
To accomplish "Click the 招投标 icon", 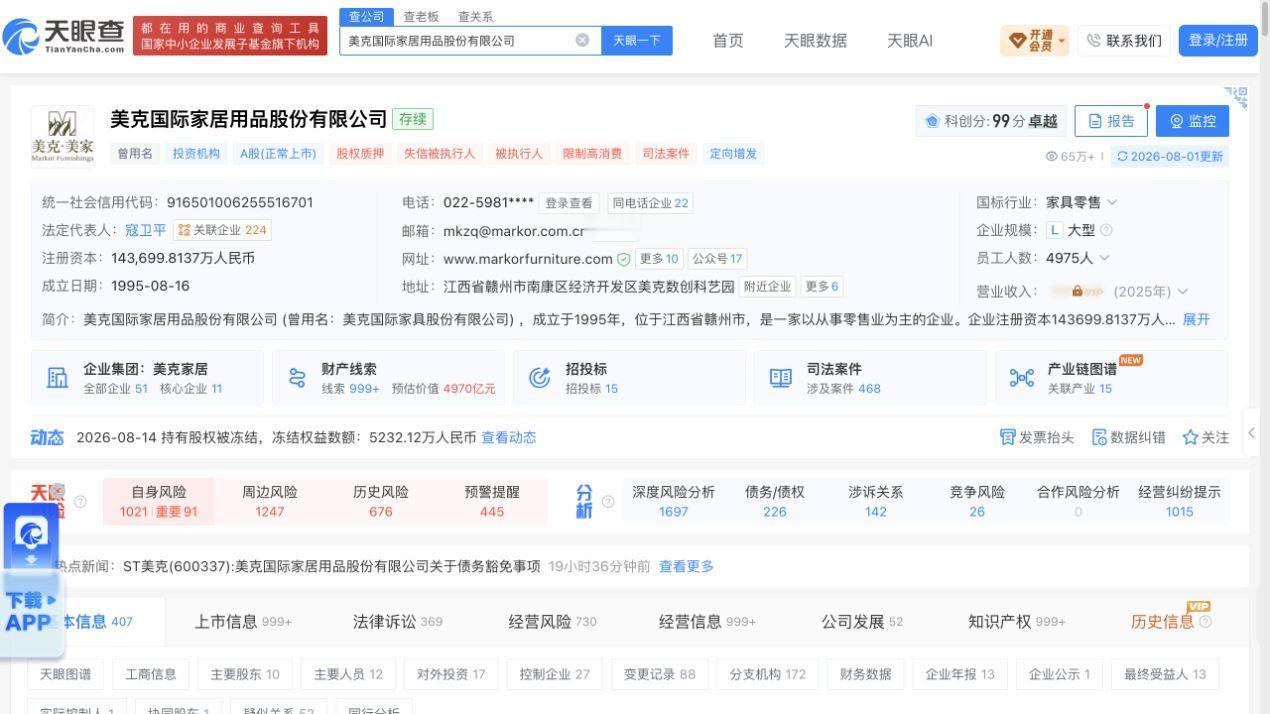I will (539, 378).
